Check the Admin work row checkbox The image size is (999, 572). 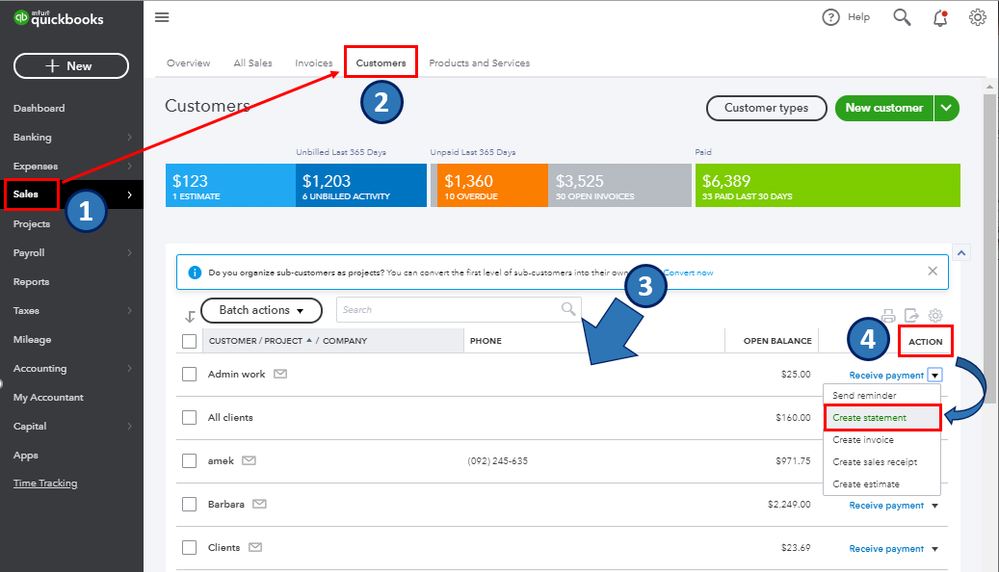(x=189, y=374)
